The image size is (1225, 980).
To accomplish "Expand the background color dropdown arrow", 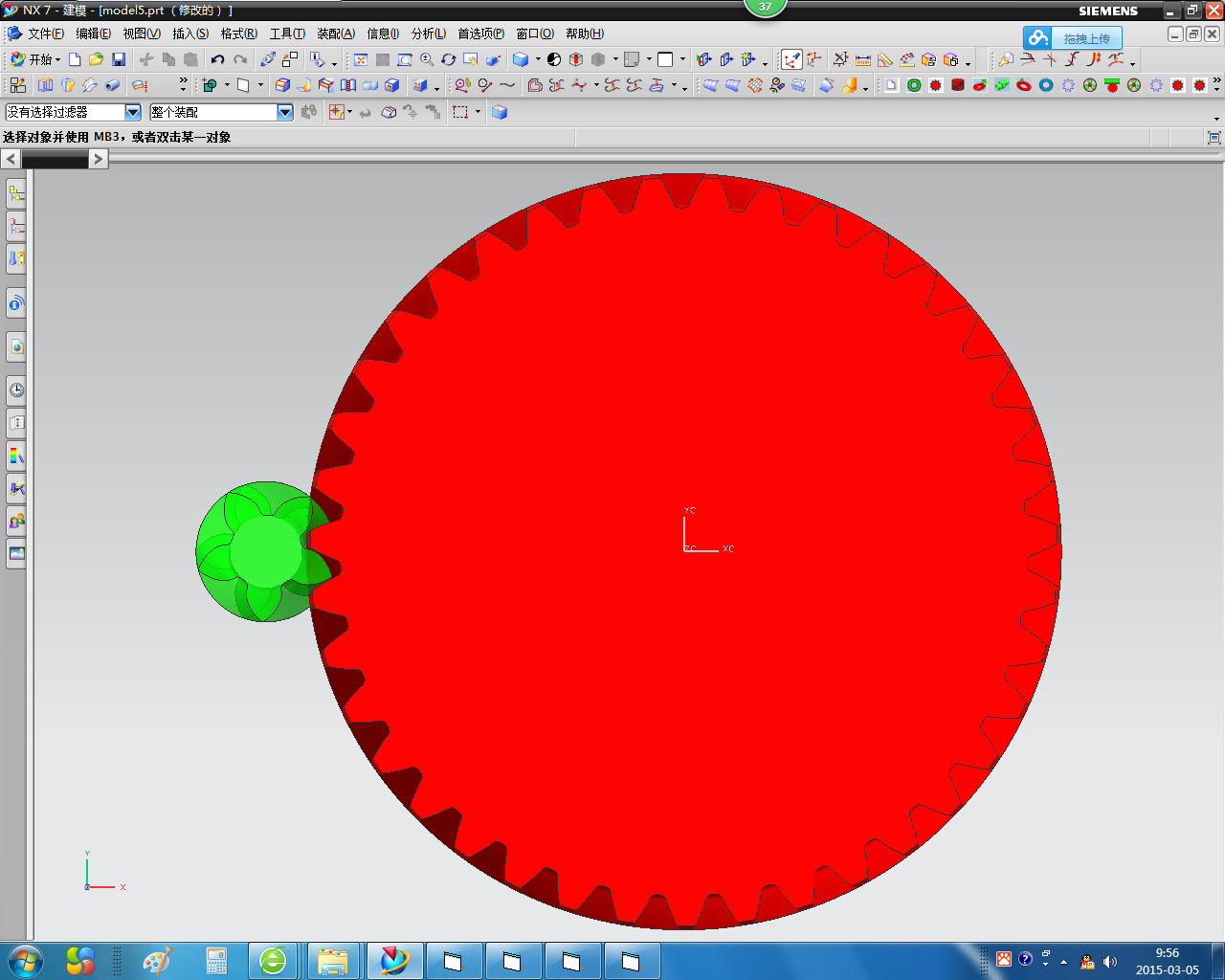I will point(682,59).
